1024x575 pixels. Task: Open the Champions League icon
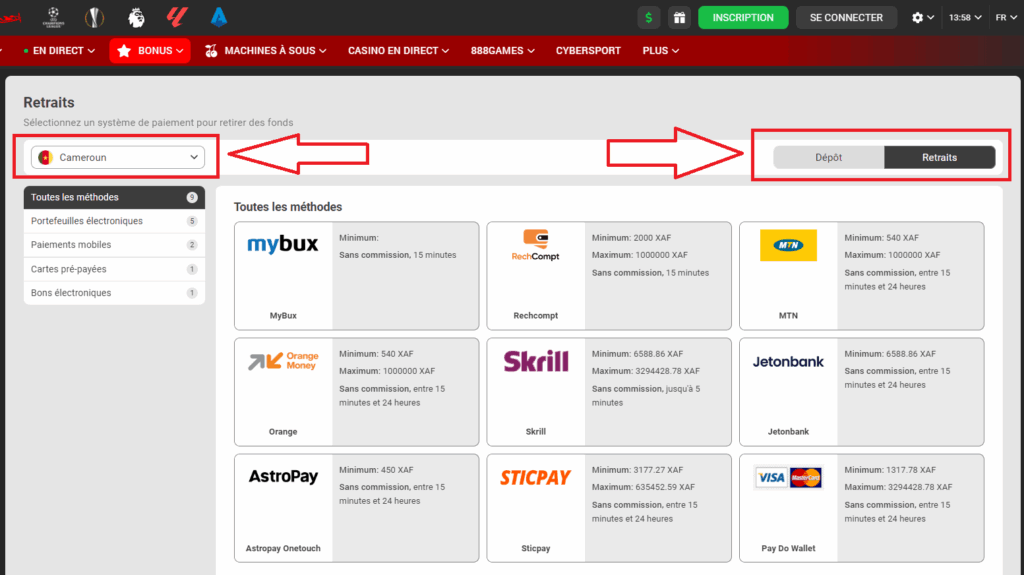click(x=54, y=17)
